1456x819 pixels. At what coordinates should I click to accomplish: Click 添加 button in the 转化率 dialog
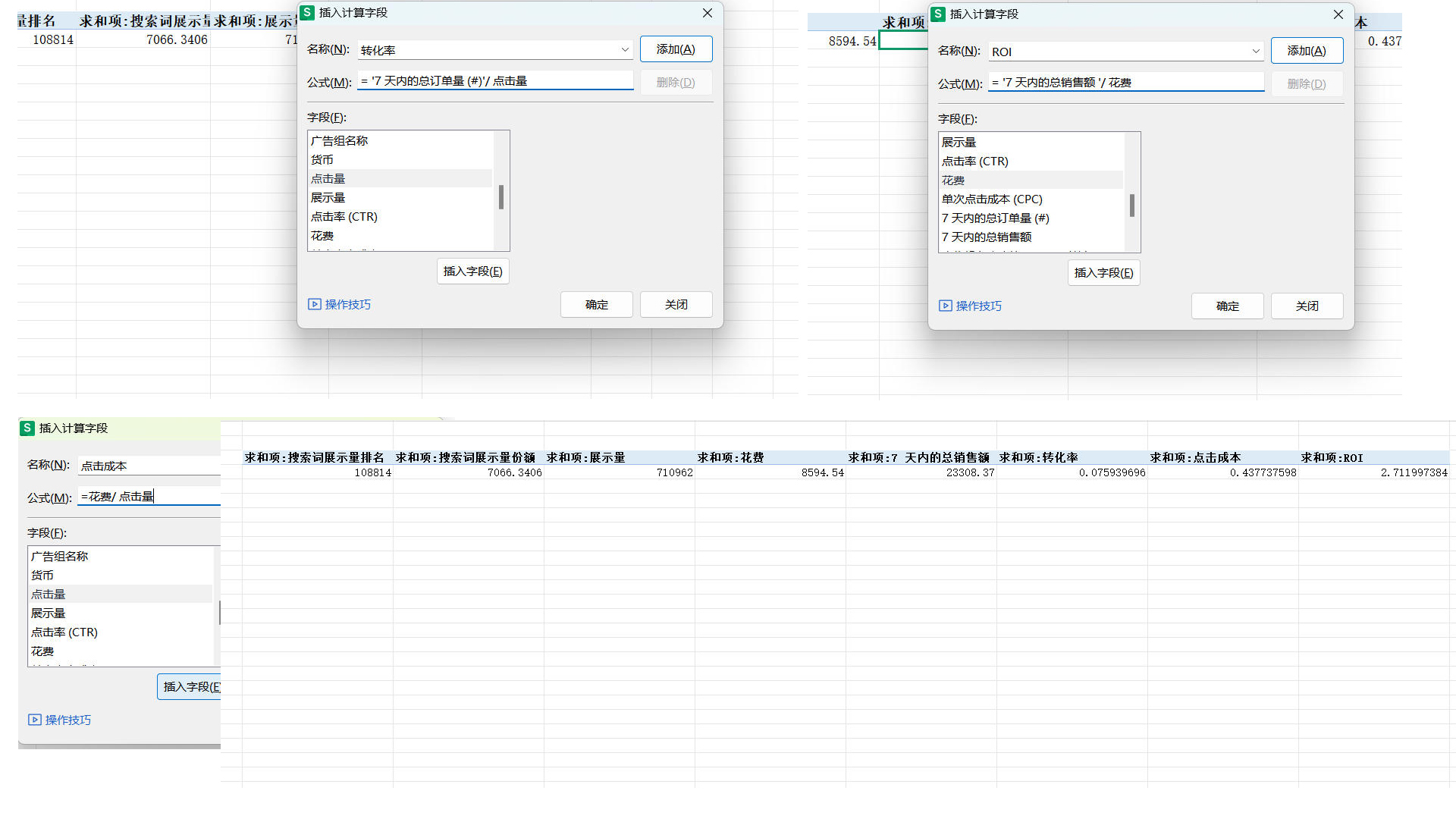pyautogui.click(x=675, y=49)
